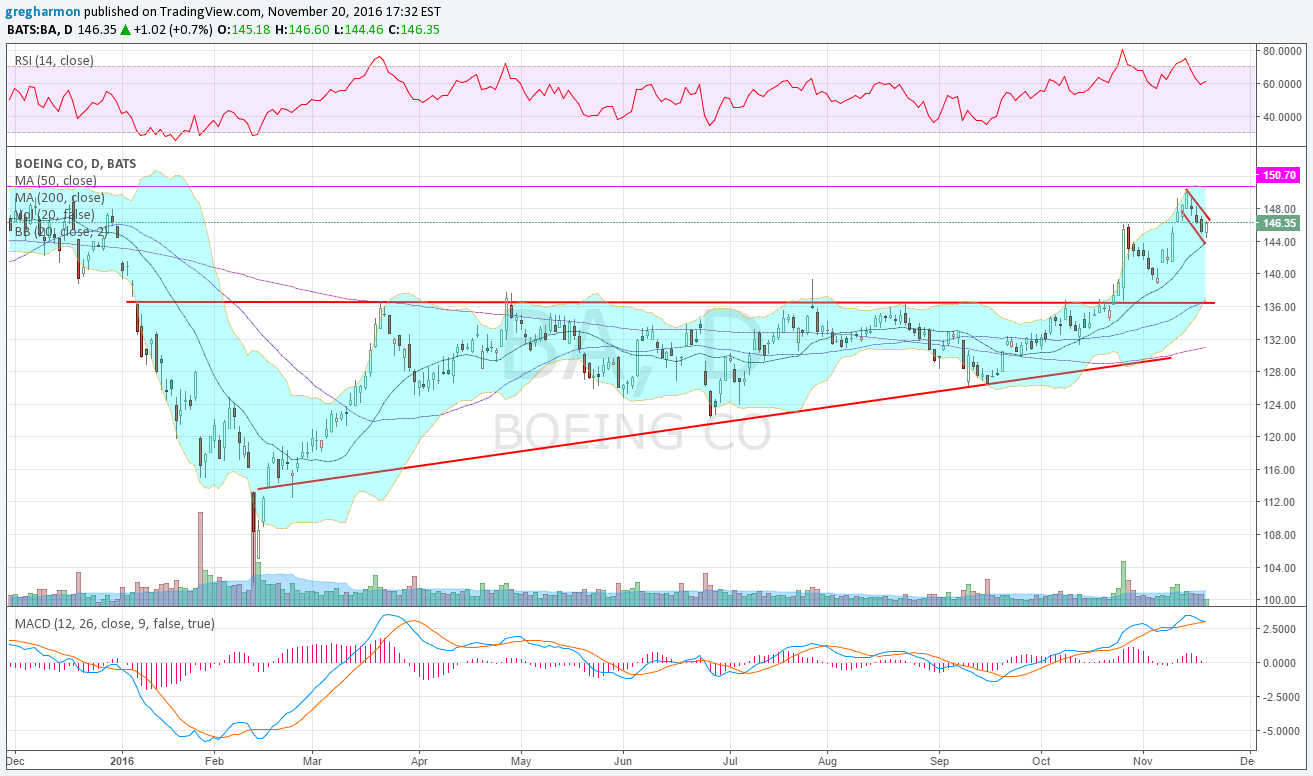Click the 108.00 price axis label
Image resolution: width=1313 pixels, height=776 pixels.
[x=1278, y=535]
